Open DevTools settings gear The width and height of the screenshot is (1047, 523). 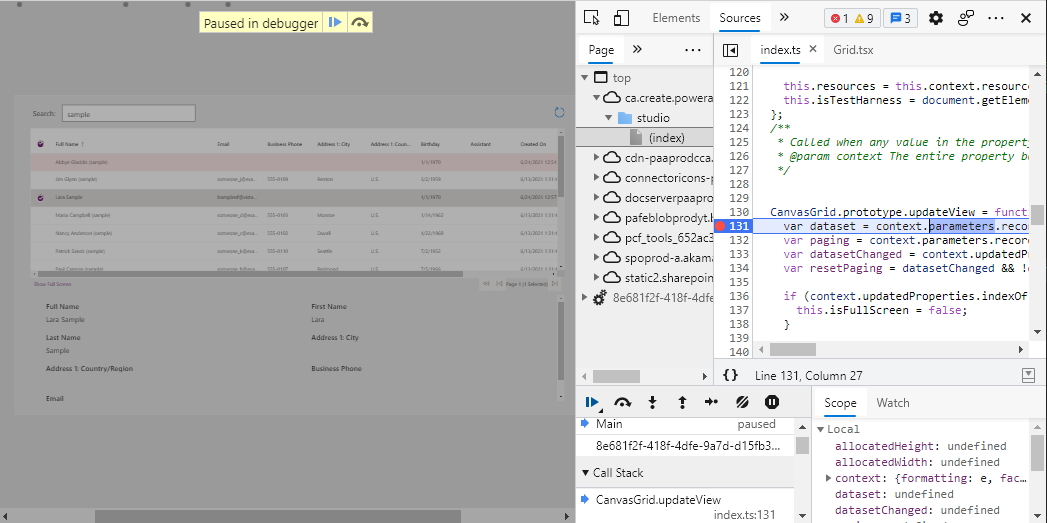pos(936,18)
